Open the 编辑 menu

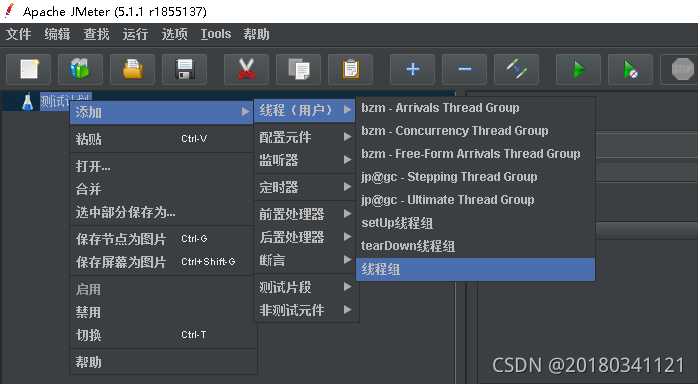(x=57, y=34)
